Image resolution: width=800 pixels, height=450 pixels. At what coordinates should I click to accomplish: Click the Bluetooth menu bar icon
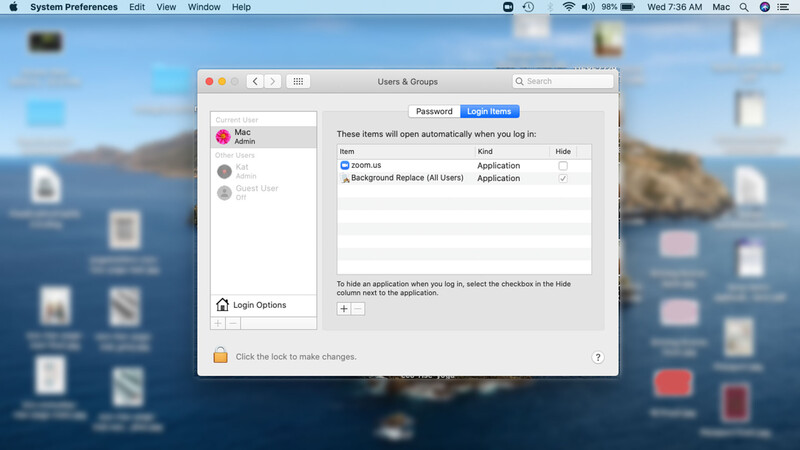coord(549,7)
